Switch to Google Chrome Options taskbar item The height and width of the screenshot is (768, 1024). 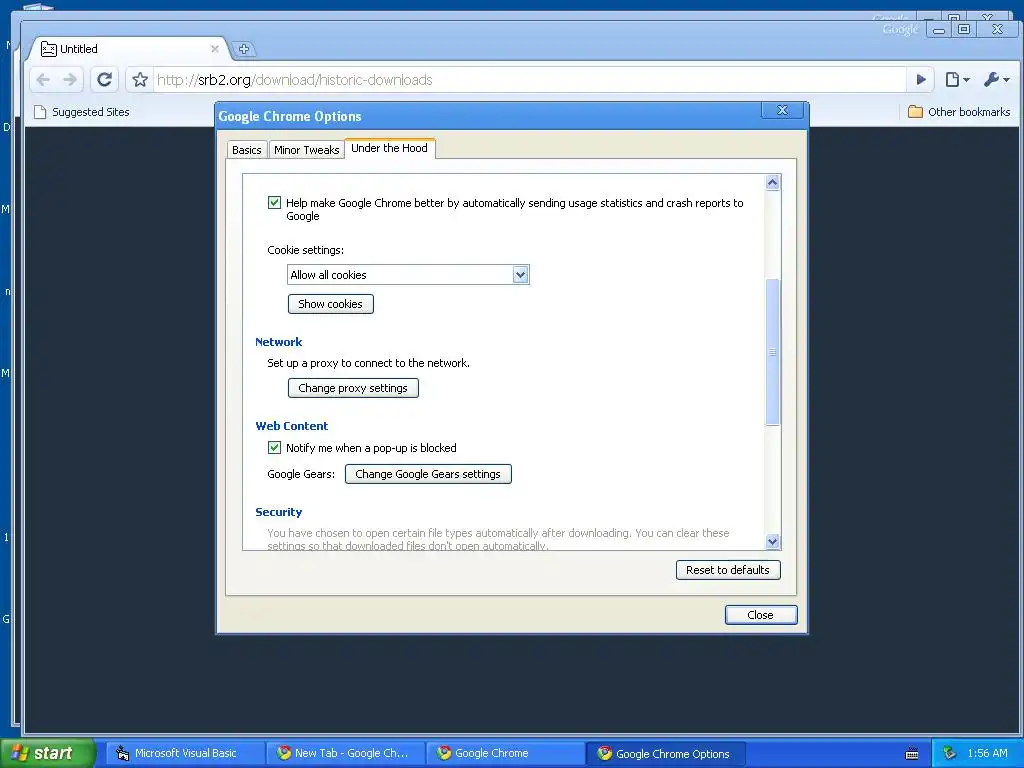click(x=666, y=753)
